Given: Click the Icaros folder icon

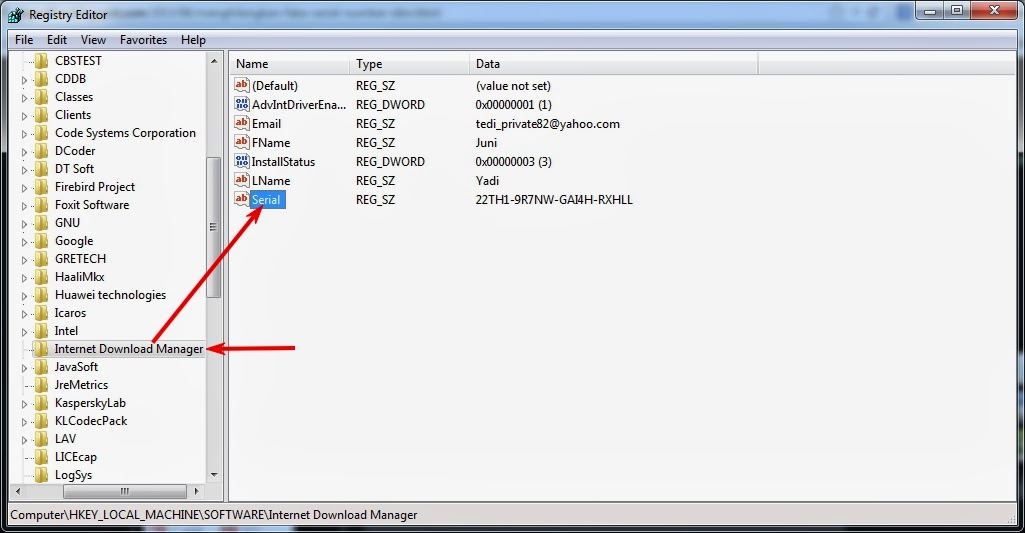Looking at the screenshot, I should 41,313.
